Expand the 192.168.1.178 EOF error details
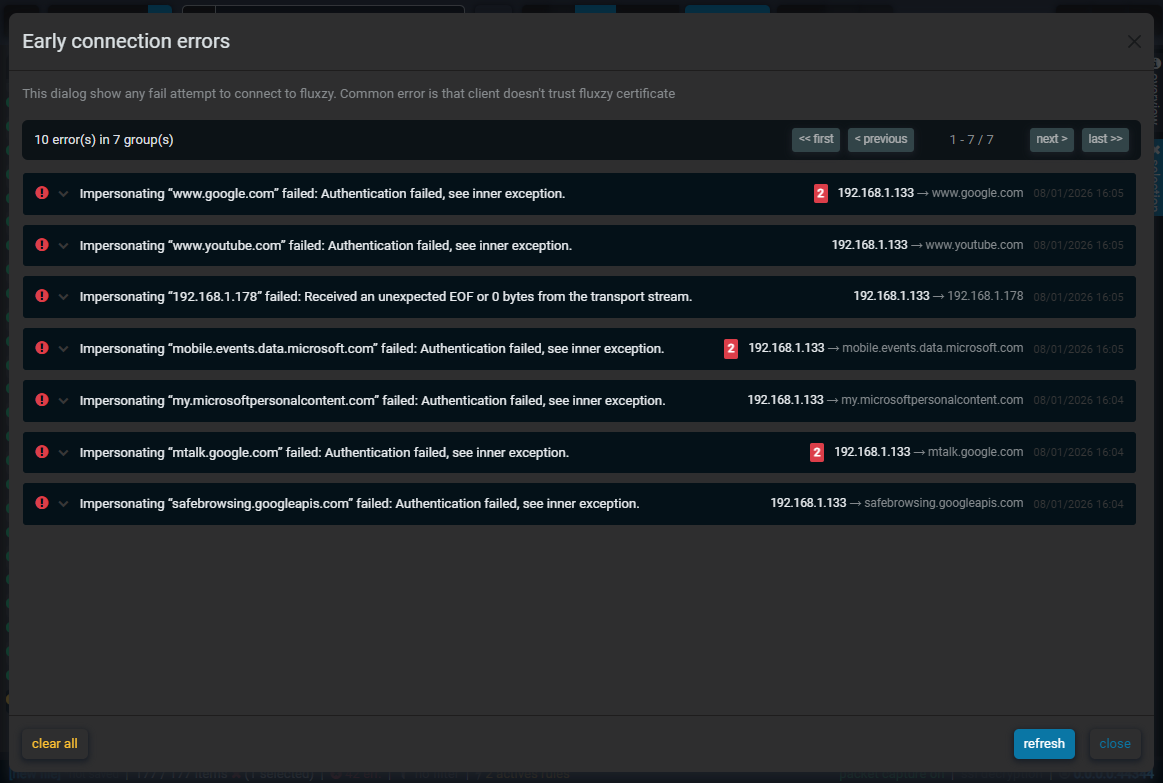The width and height of the screenshot is (1163, 783). click(63, 296)
